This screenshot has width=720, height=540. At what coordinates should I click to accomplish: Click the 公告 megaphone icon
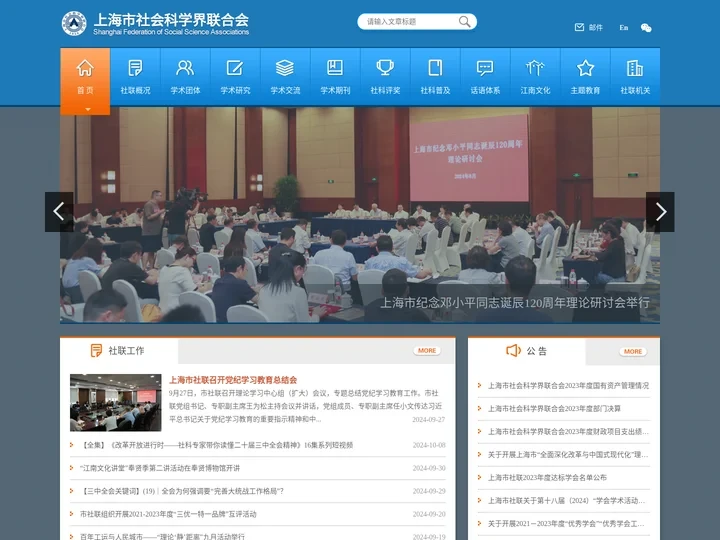[513, 351]
